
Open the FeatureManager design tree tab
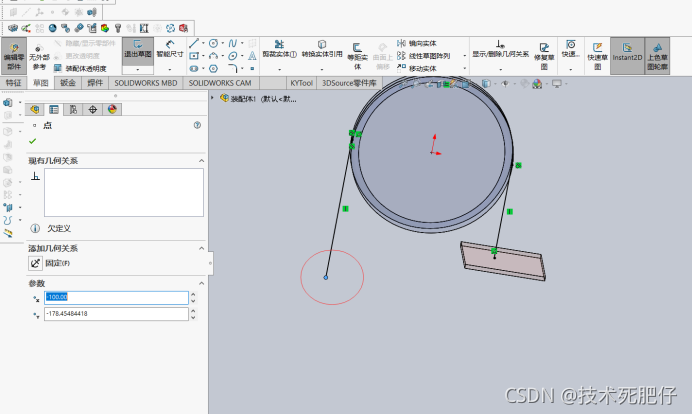34,109
